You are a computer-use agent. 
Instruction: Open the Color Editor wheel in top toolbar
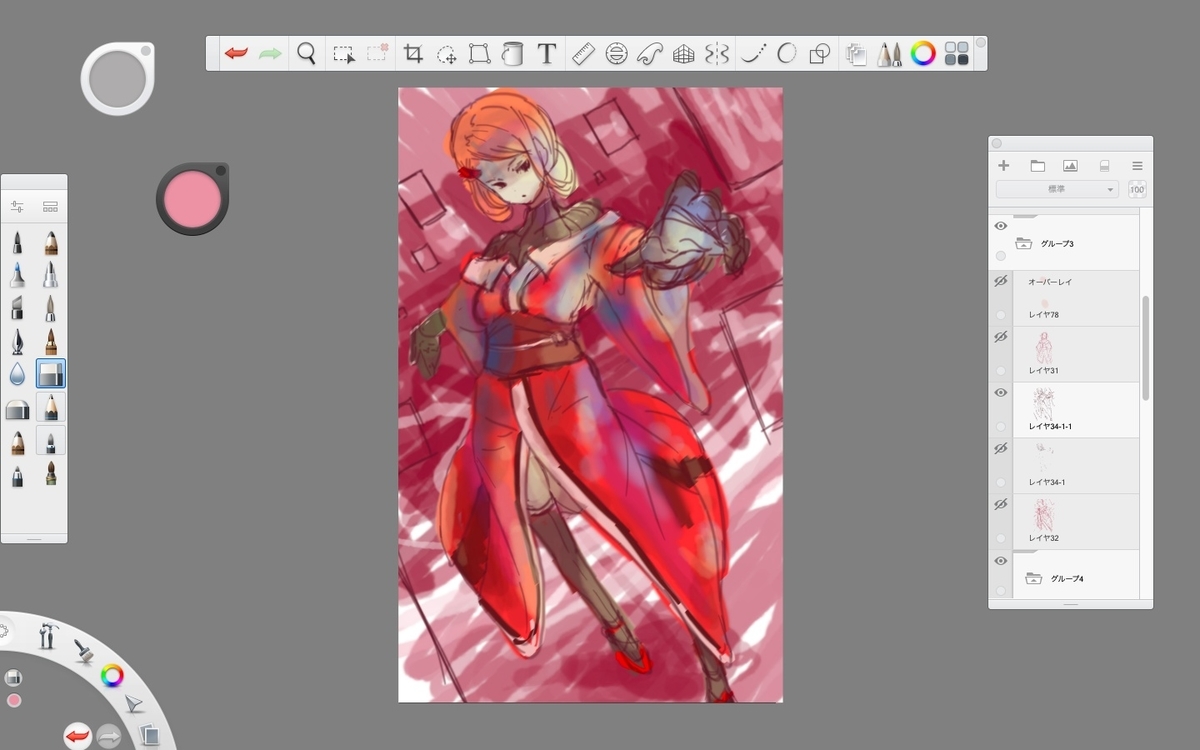922,53
